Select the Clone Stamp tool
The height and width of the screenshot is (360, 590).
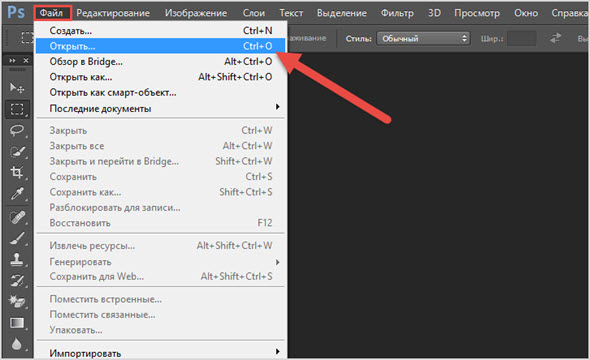(x=17, y=260)
